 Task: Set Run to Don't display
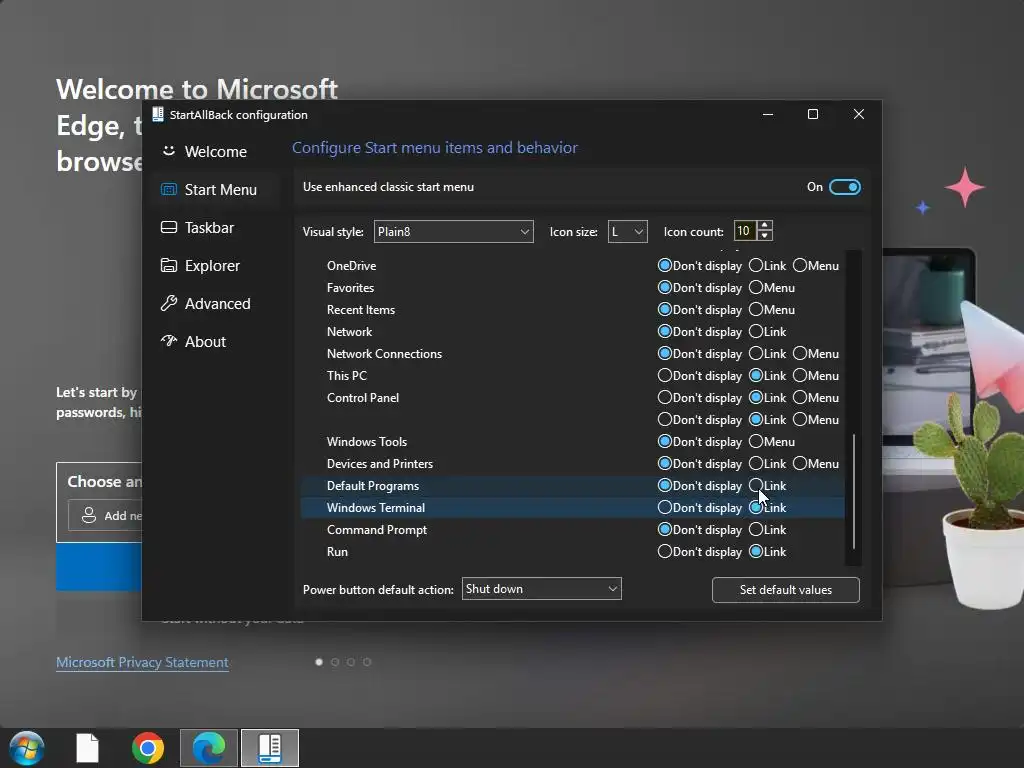pos(665,552)
